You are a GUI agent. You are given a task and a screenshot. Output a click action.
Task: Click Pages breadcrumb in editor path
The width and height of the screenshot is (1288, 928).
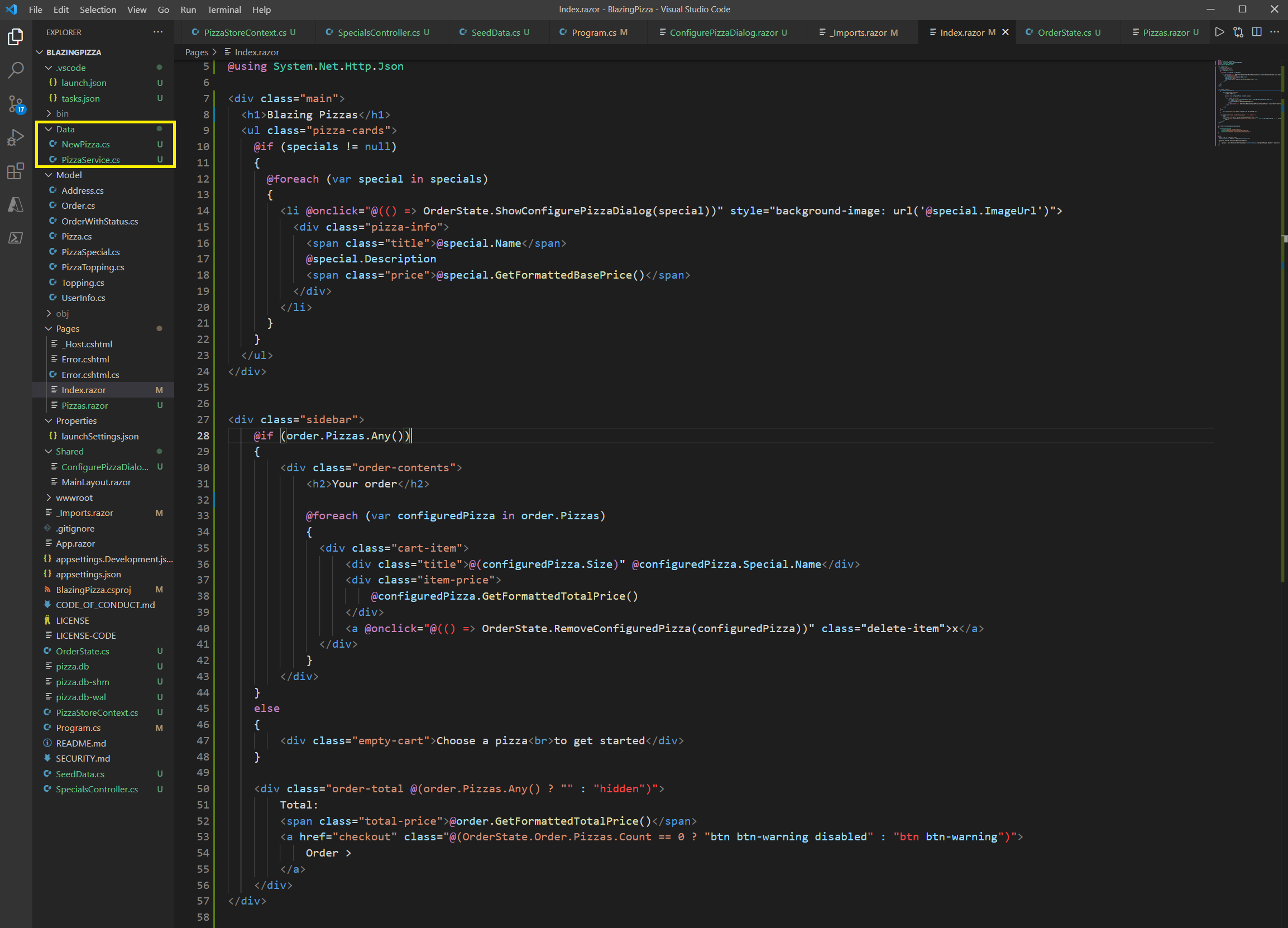coord(197,52)
